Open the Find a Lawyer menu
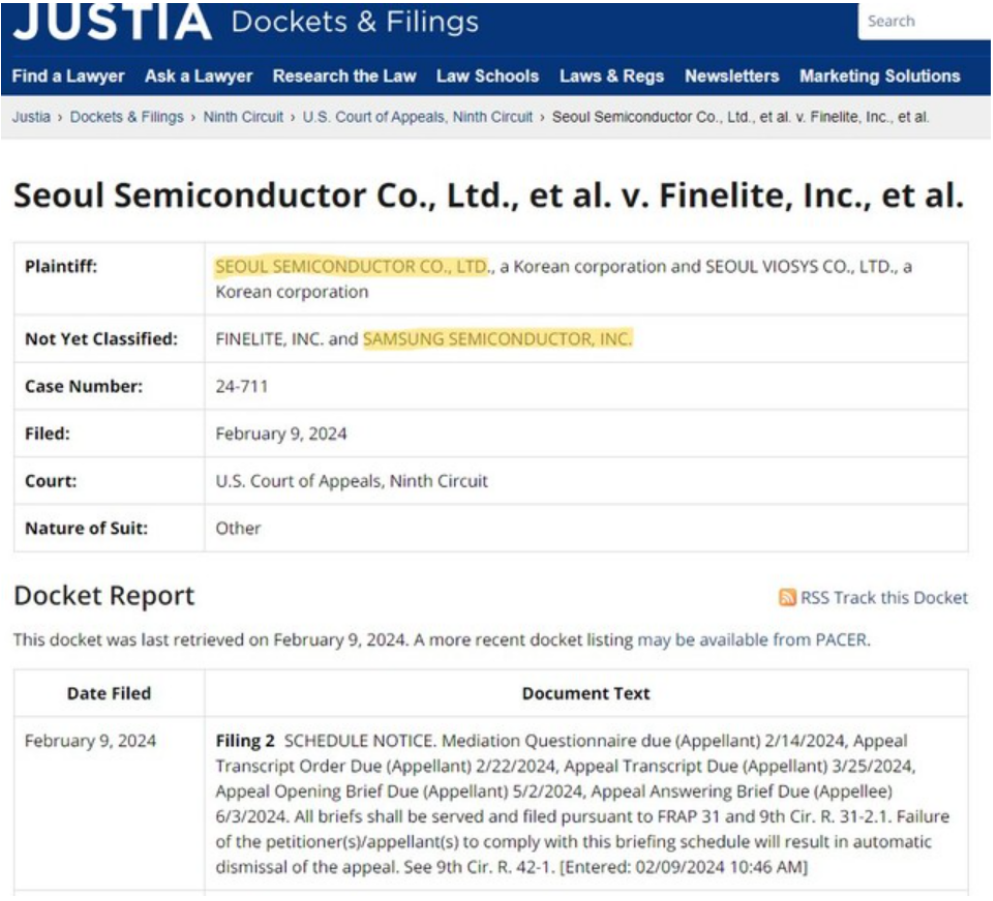The height and width of the screenshot is (901, 993). click(x=68, y=76)
